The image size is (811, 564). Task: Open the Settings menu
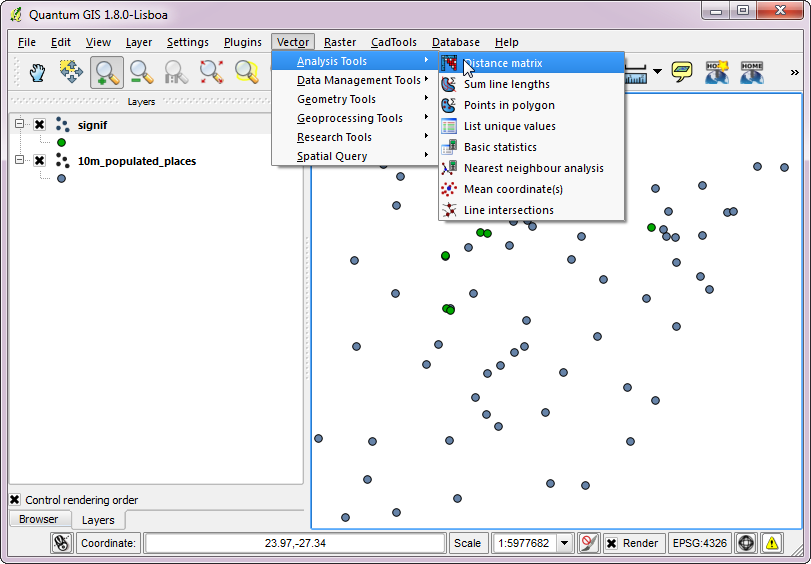187,42
